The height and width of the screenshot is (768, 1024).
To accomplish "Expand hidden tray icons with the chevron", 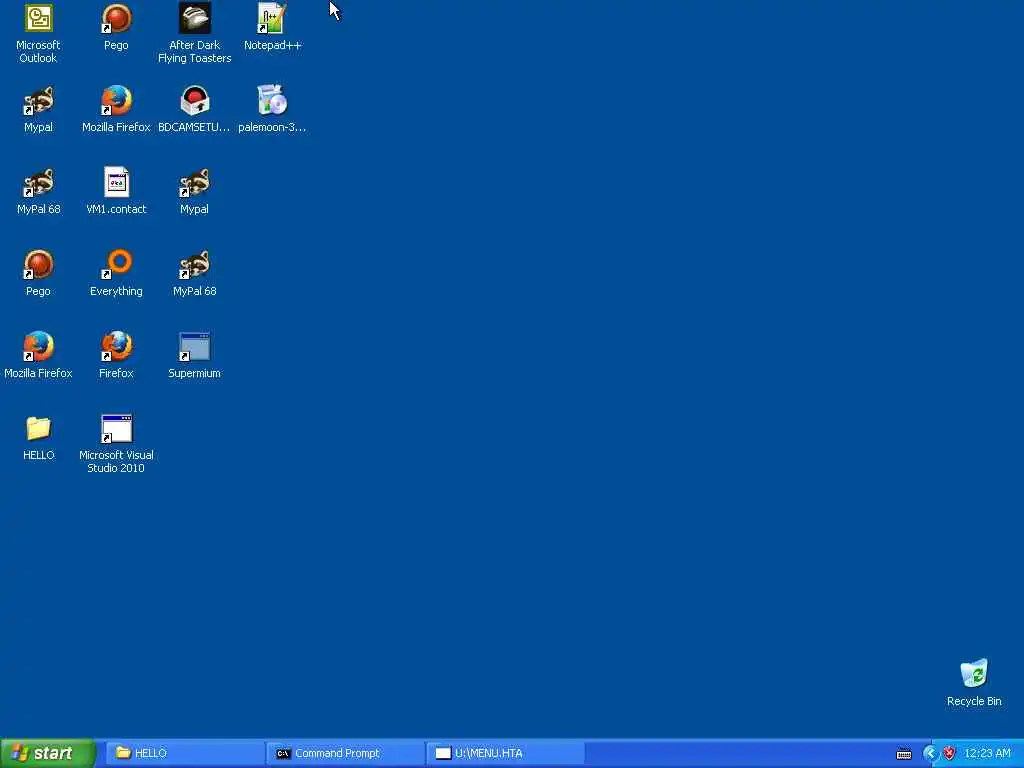I will click(x=930, y=753).
